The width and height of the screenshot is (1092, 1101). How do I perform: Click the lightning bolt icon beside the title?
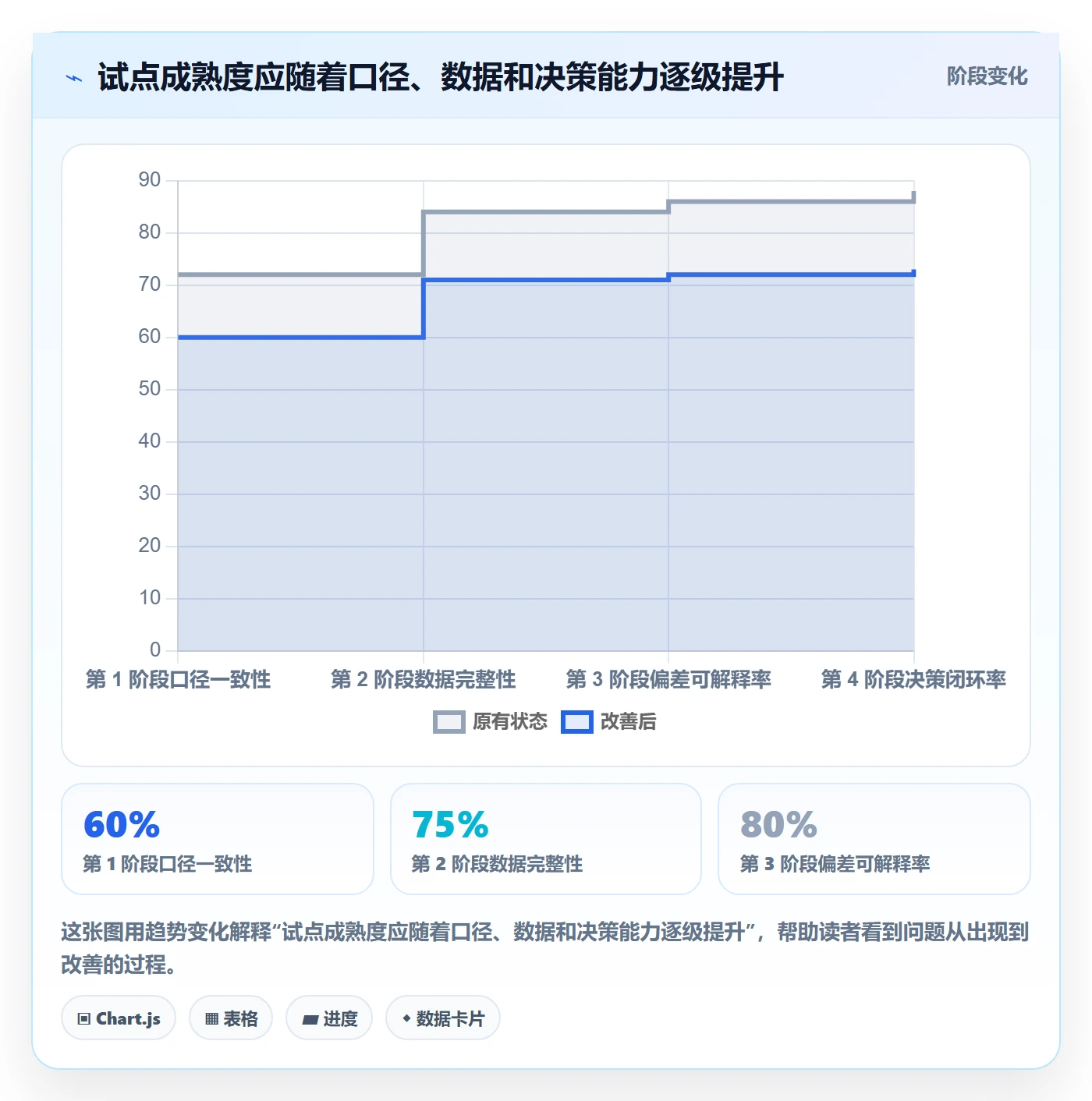pos(74,78)
